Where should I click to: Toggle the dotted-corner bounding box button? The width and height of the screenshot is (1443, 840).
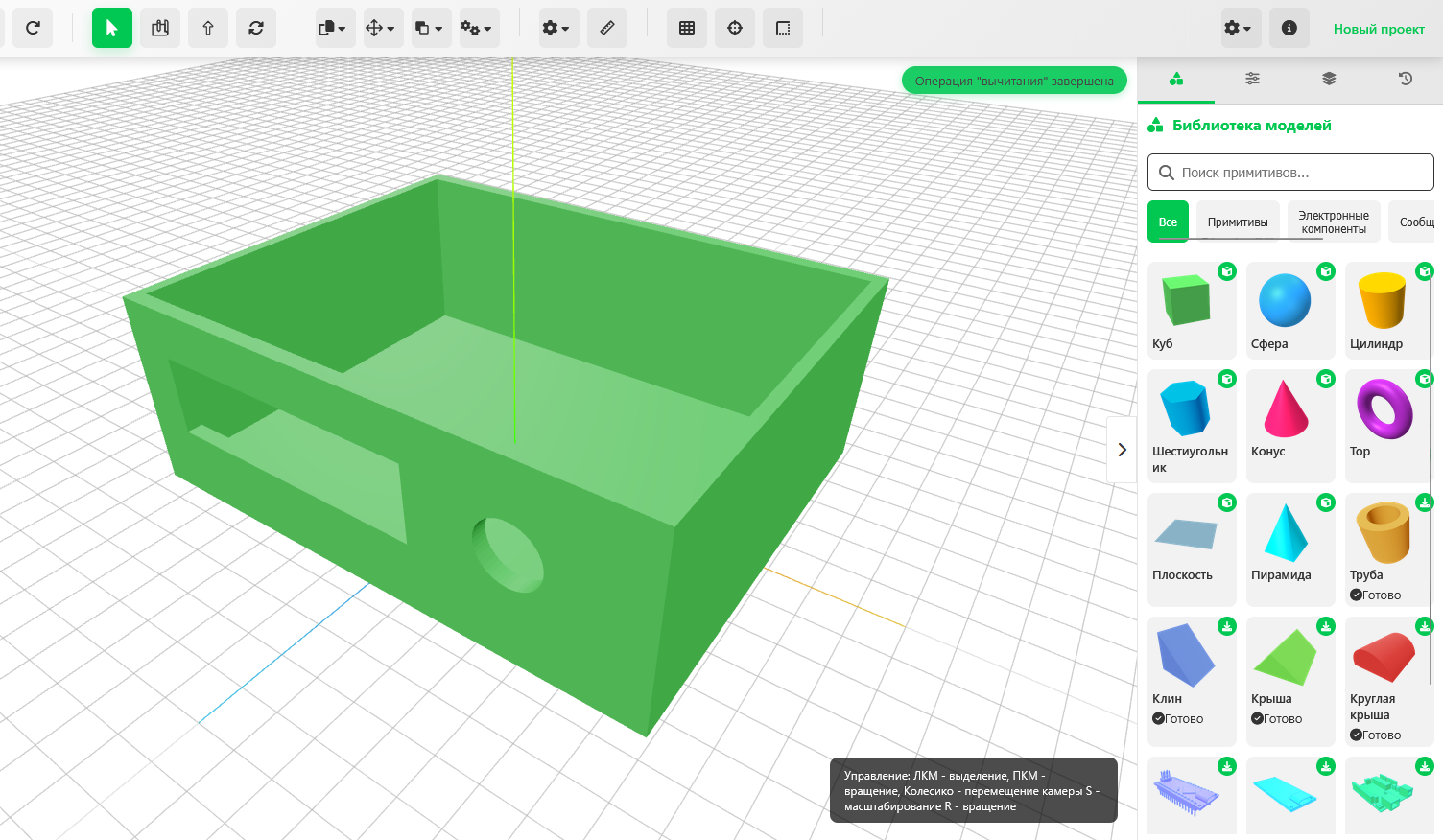(783, 28)
